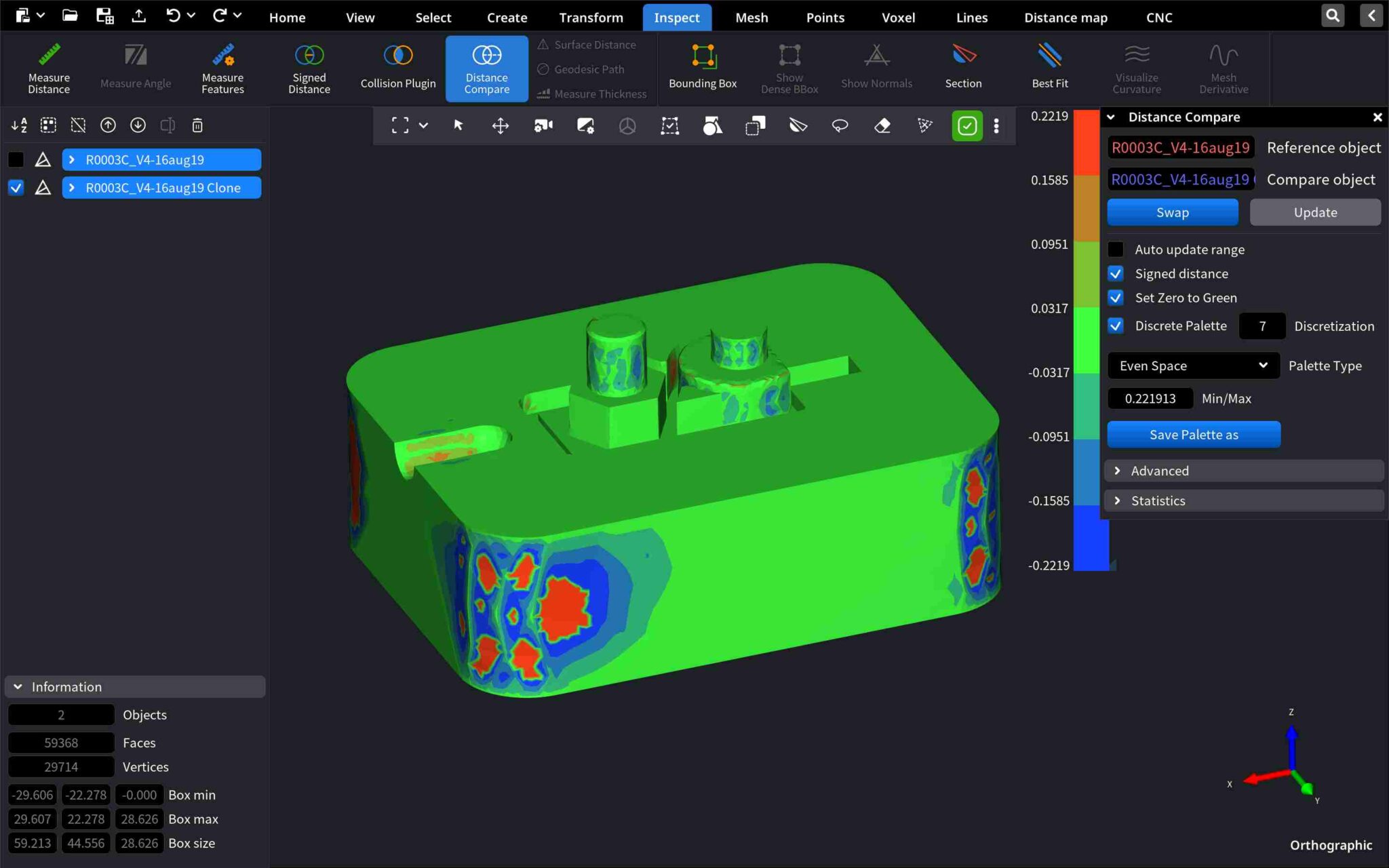Disable the Auto update range checkbox
The image size is (1389, 868).
[1116, 249]
